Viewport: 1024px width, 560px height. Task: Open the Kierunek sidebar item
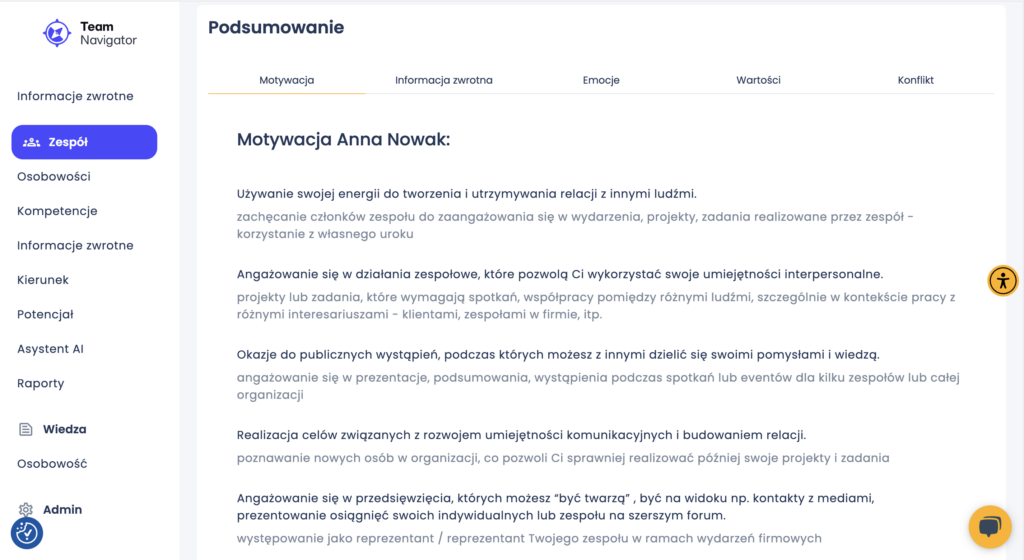43,280
